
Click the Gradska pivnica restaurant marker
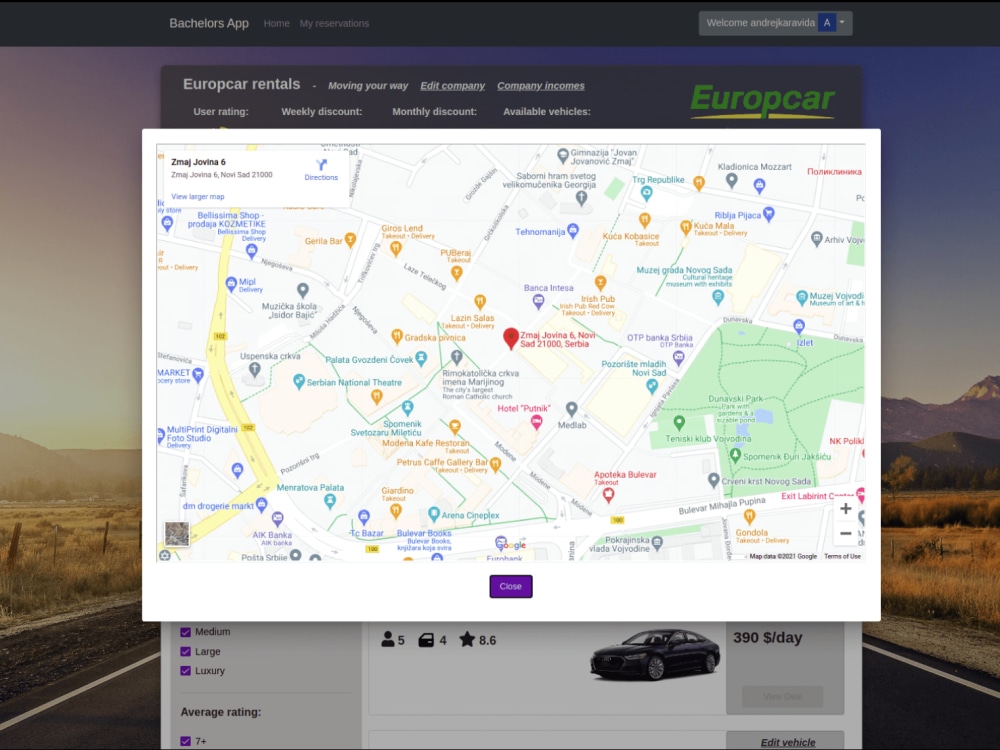tap(397, 336)
